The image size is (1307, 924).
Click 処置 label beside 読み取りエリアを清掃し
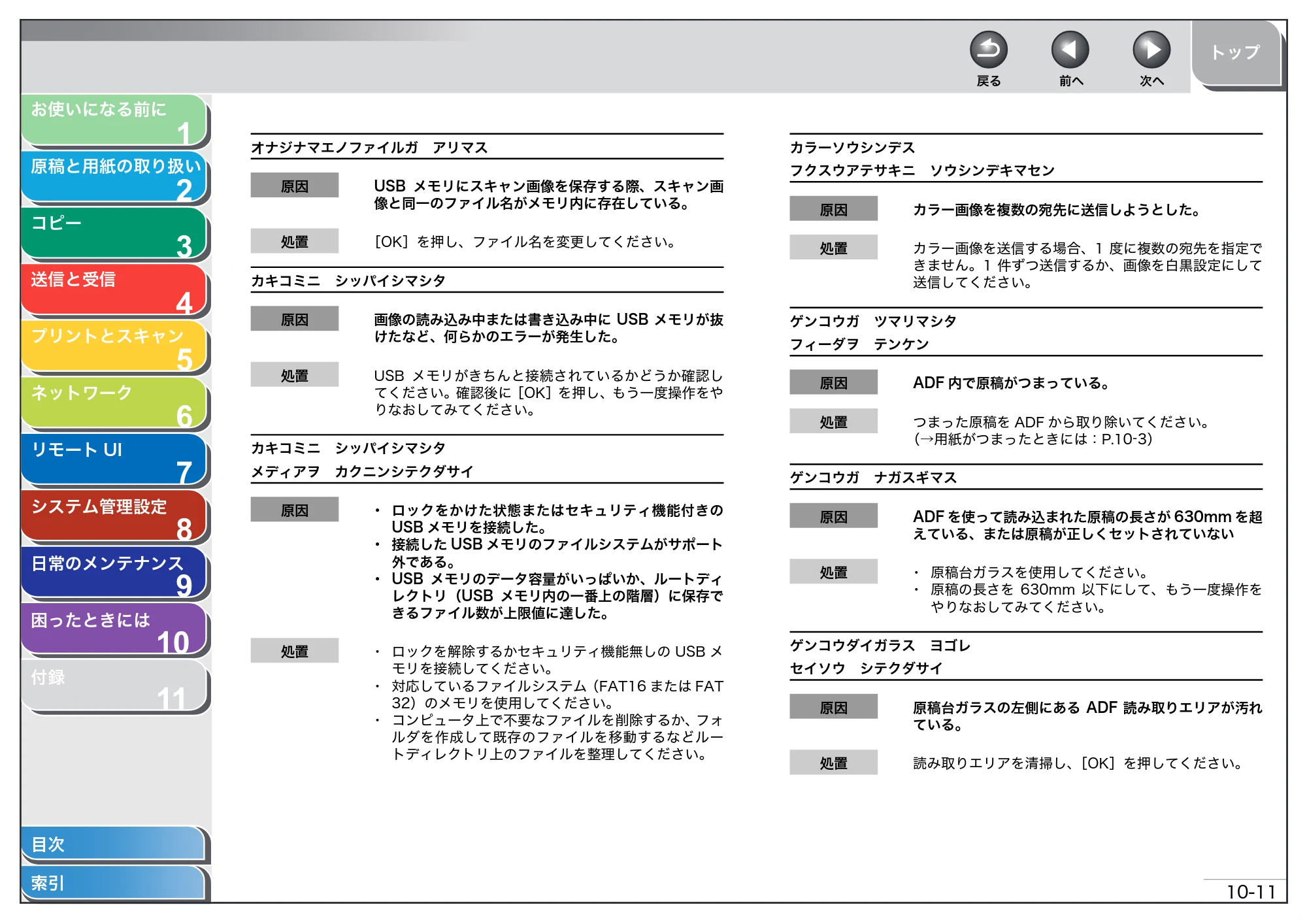[833, 763]
